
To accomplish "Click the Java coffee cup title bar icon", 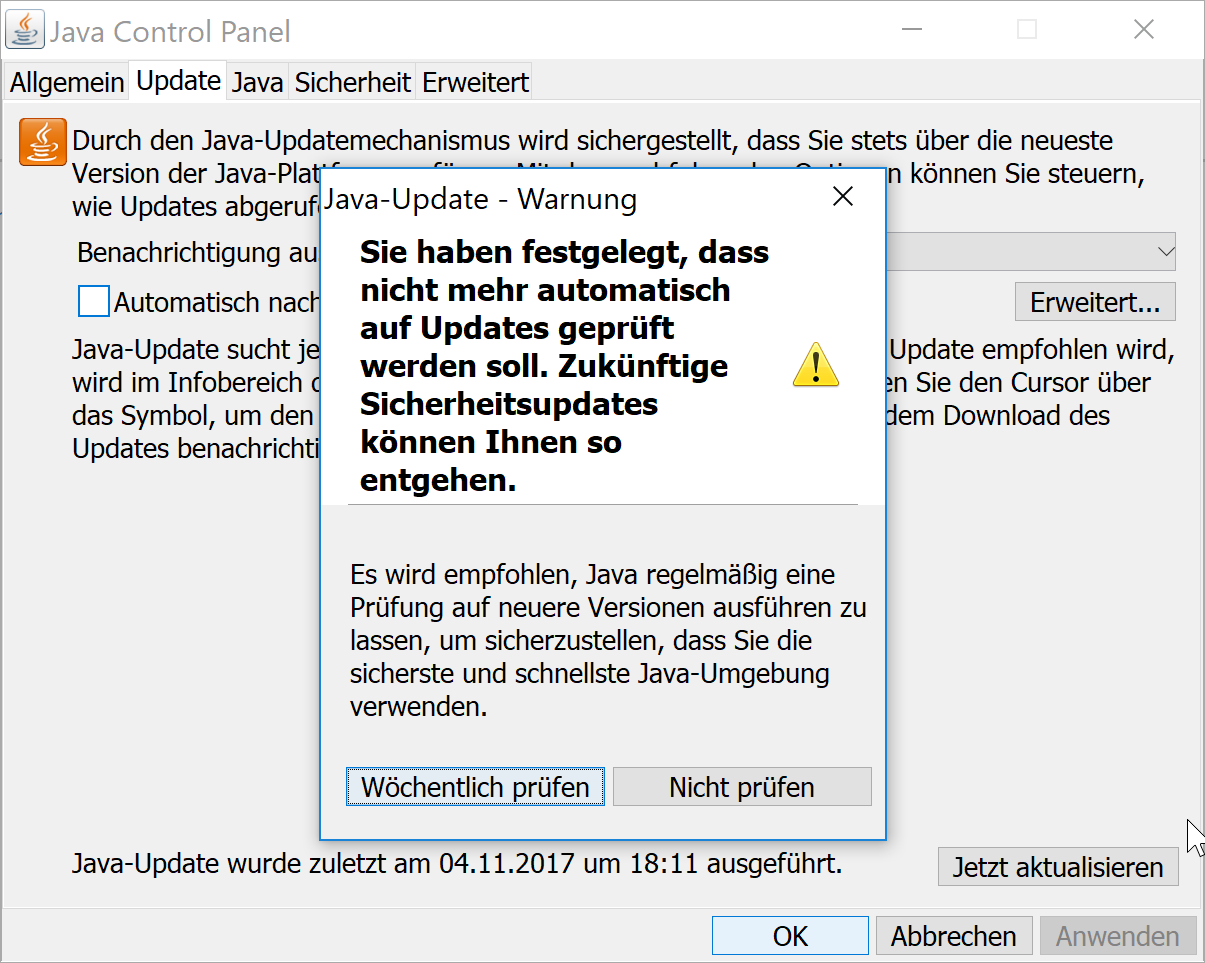I will 25,30.
